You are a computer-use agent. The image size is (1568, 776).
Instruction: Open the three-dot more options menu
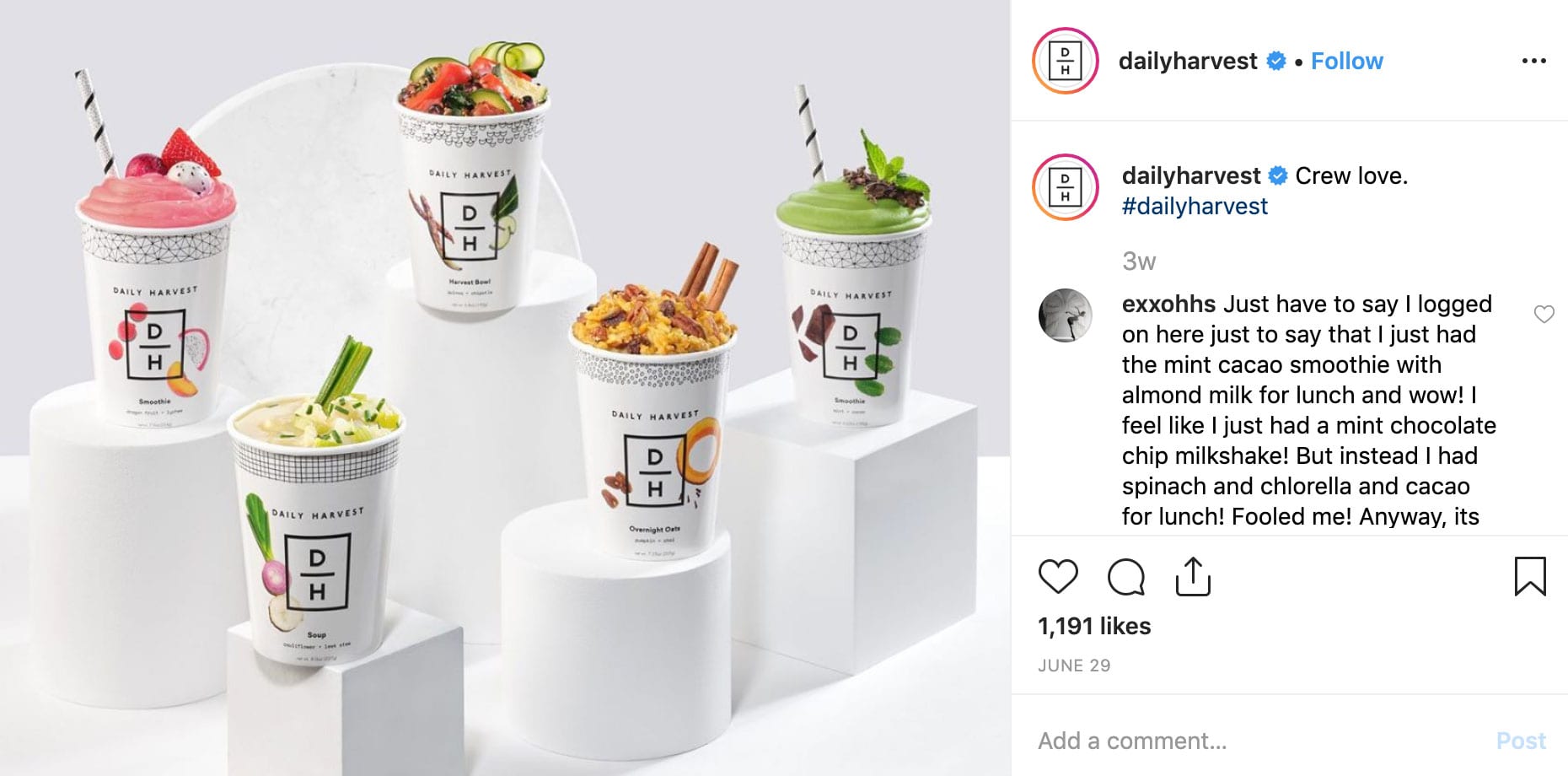(x=1533, y=61)
